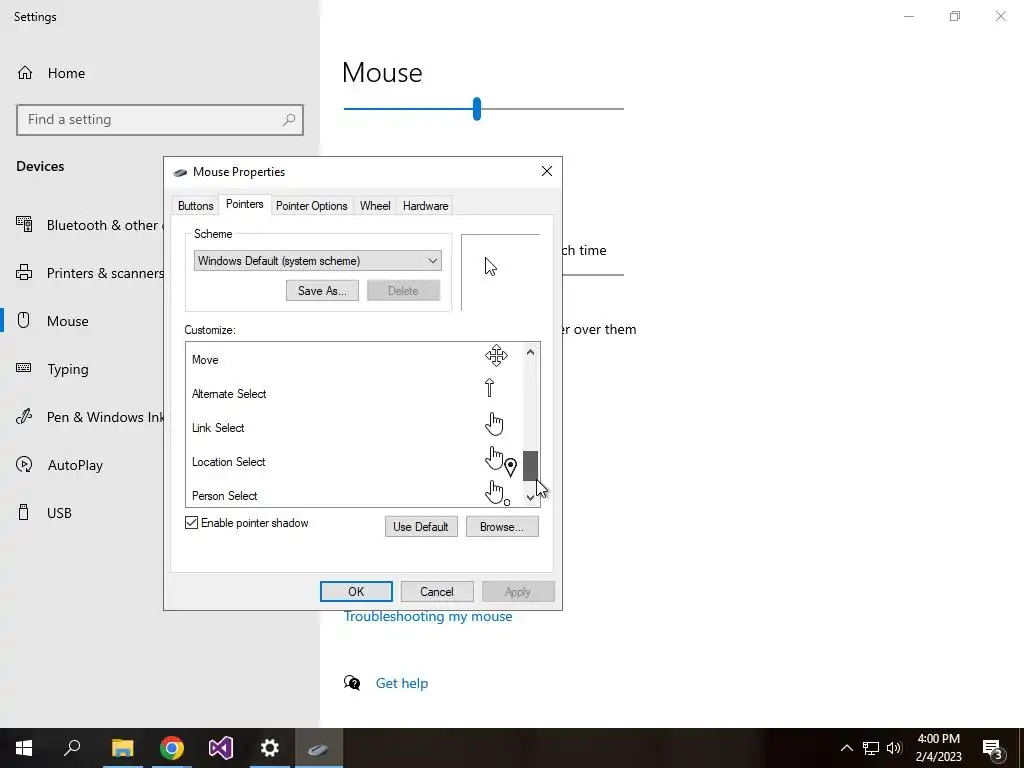Click the Save As... button
Viewport: 1024px width, 768px height.
[322, 291]
